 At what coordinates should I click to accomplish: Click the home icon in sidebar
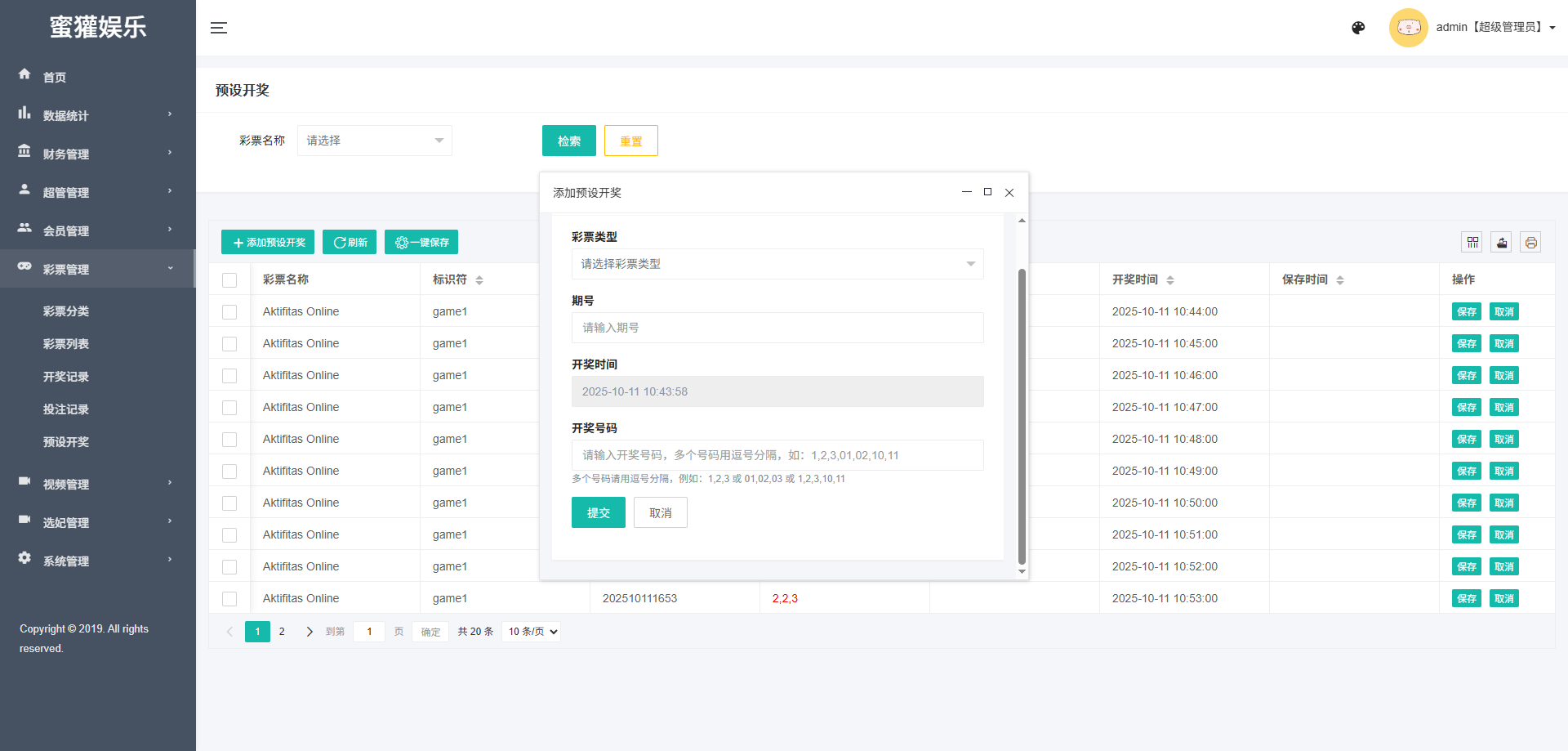(24, 74)
